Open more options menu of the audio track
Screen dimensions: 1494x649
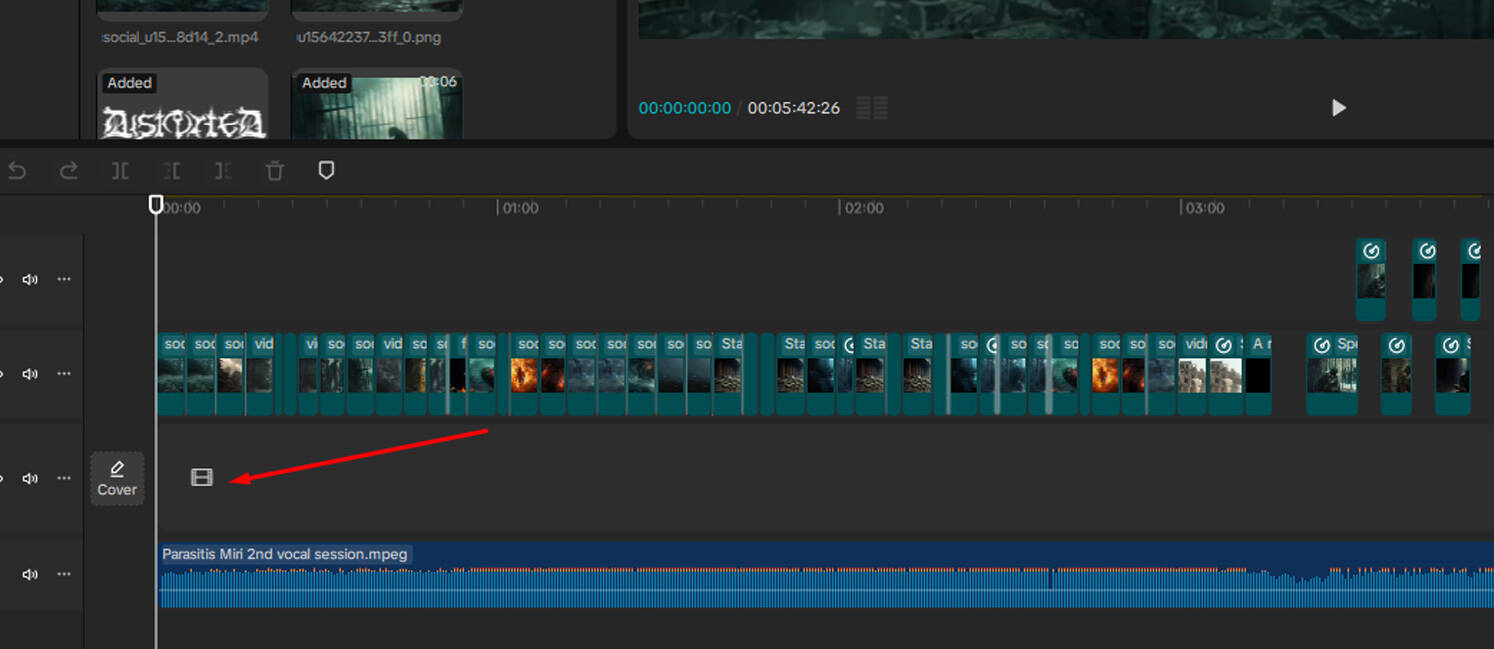pos(64,574)
